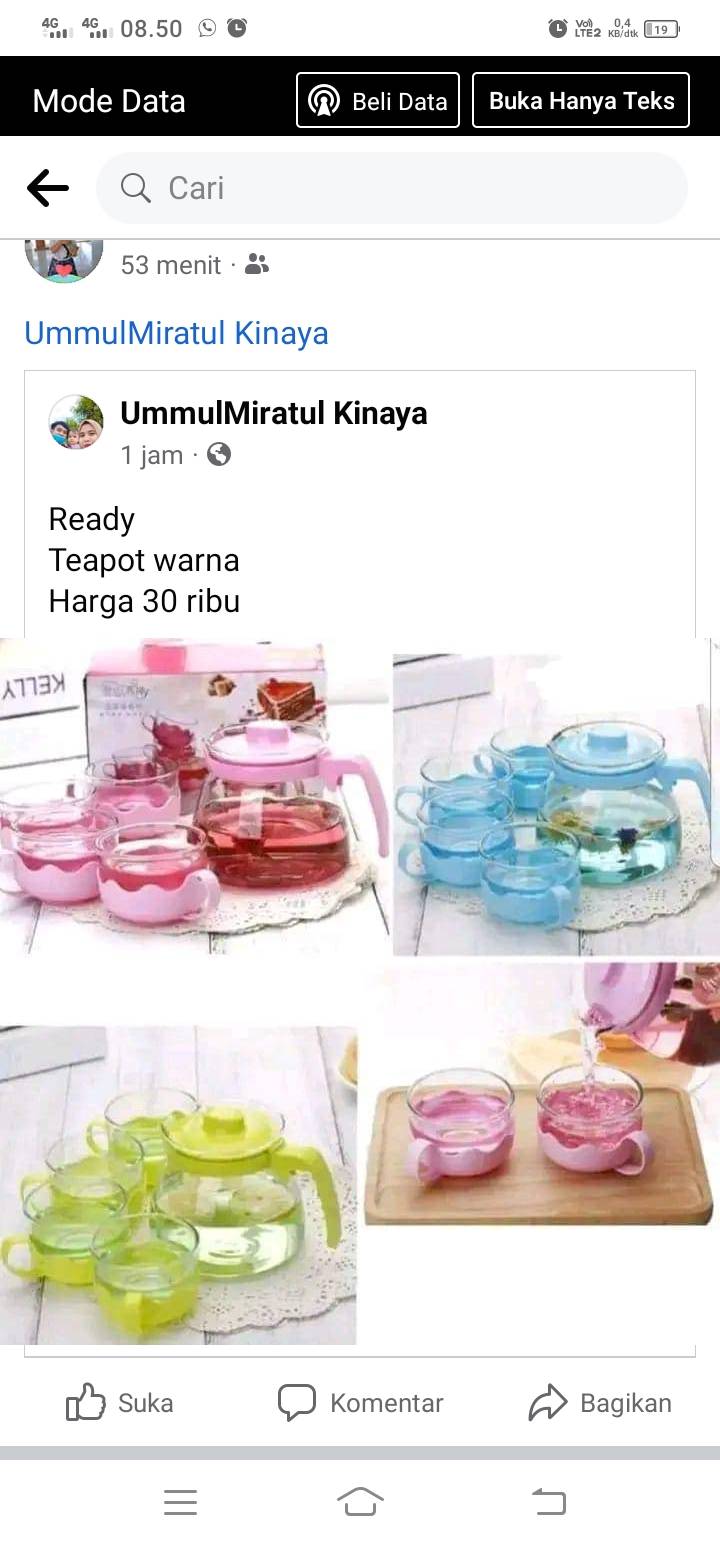Focus the Cari search field
This screenshot has height=1544, width=720.
392,188
